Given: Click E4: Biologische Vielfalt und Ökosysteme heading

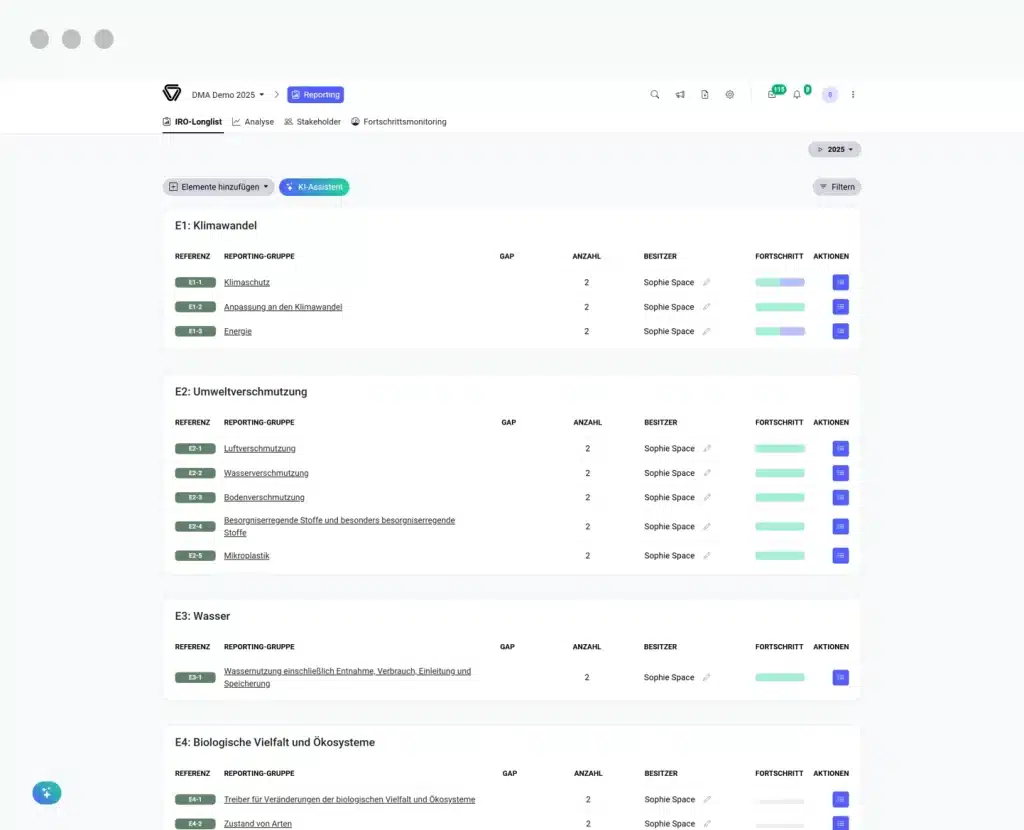Looking at the screenshot, I should click(x=275, y=742).
